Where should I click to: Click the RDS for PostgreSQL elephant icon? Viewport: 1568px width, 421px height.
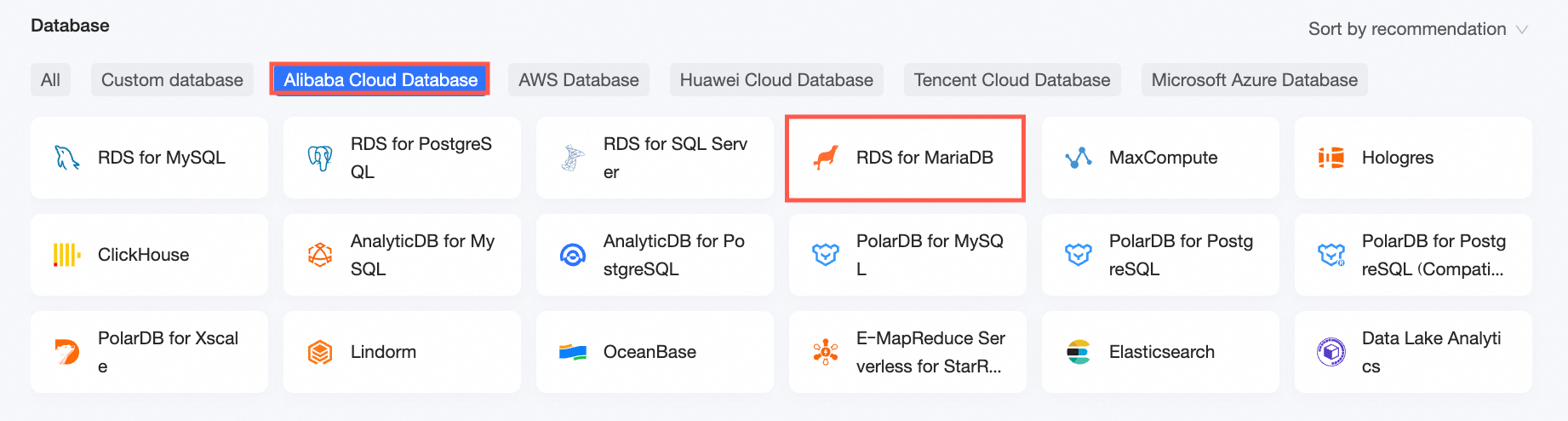[320, 158]
